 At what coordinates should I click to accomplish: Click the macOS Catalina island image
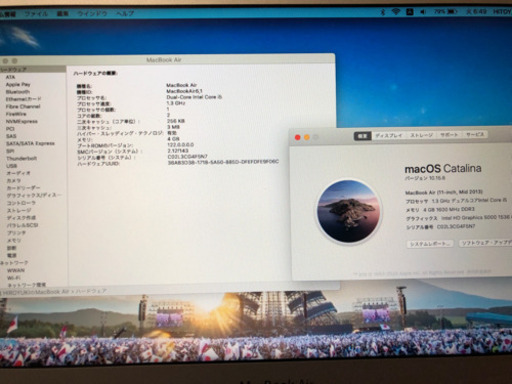coord(349,212)
